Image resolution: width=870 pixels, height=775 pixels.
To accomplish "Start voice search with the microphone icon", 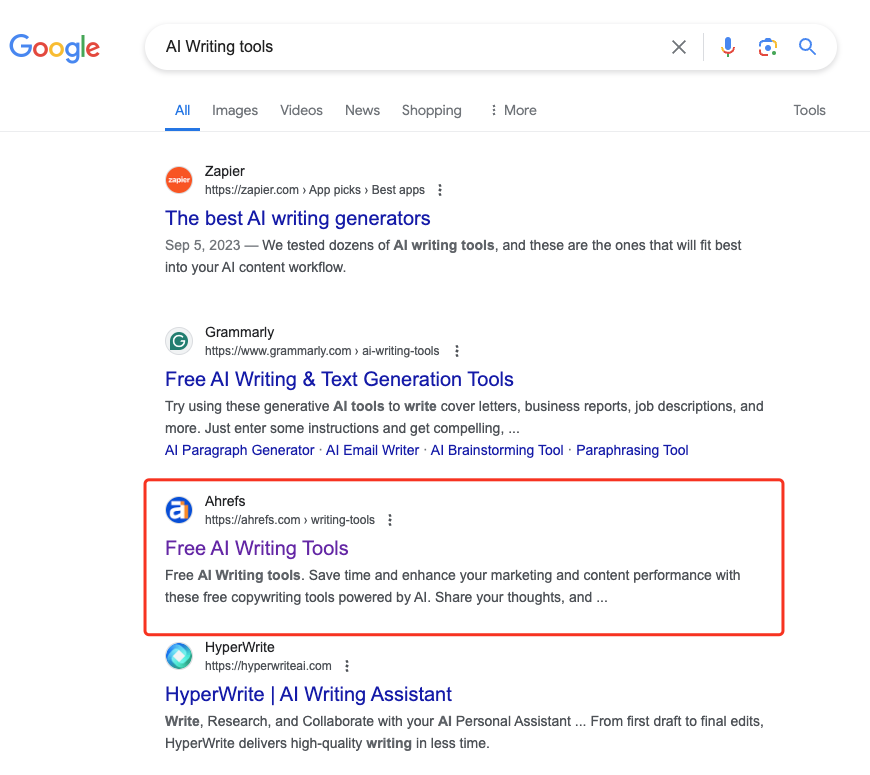I will [x=727, y=47].
